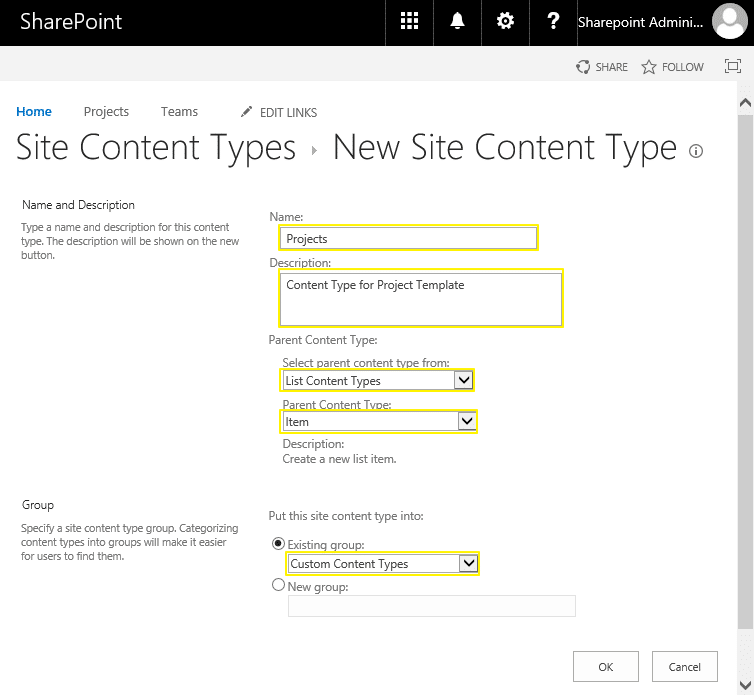Open the settings gear menu

click(x=506, y=22)
